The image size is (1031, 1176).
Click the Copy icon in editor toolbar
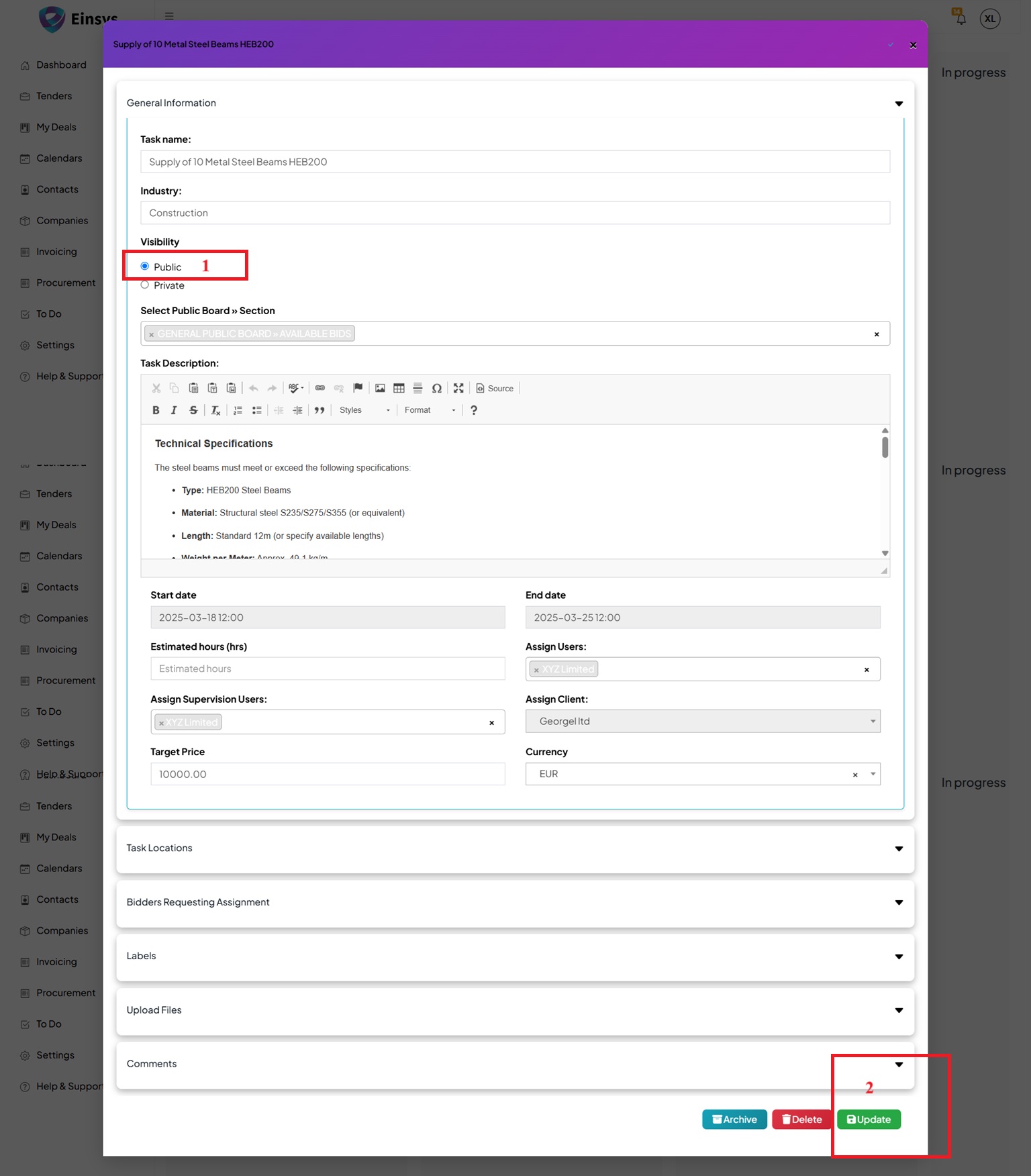pos(175,388)
